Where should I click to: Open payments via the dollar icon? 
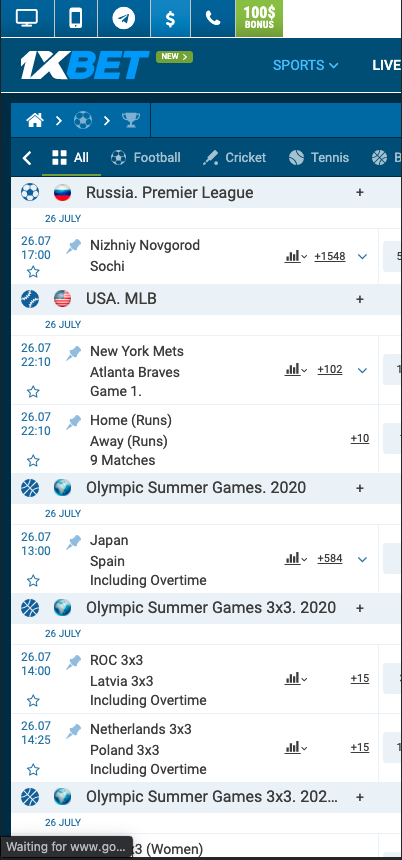pos(171,18)
